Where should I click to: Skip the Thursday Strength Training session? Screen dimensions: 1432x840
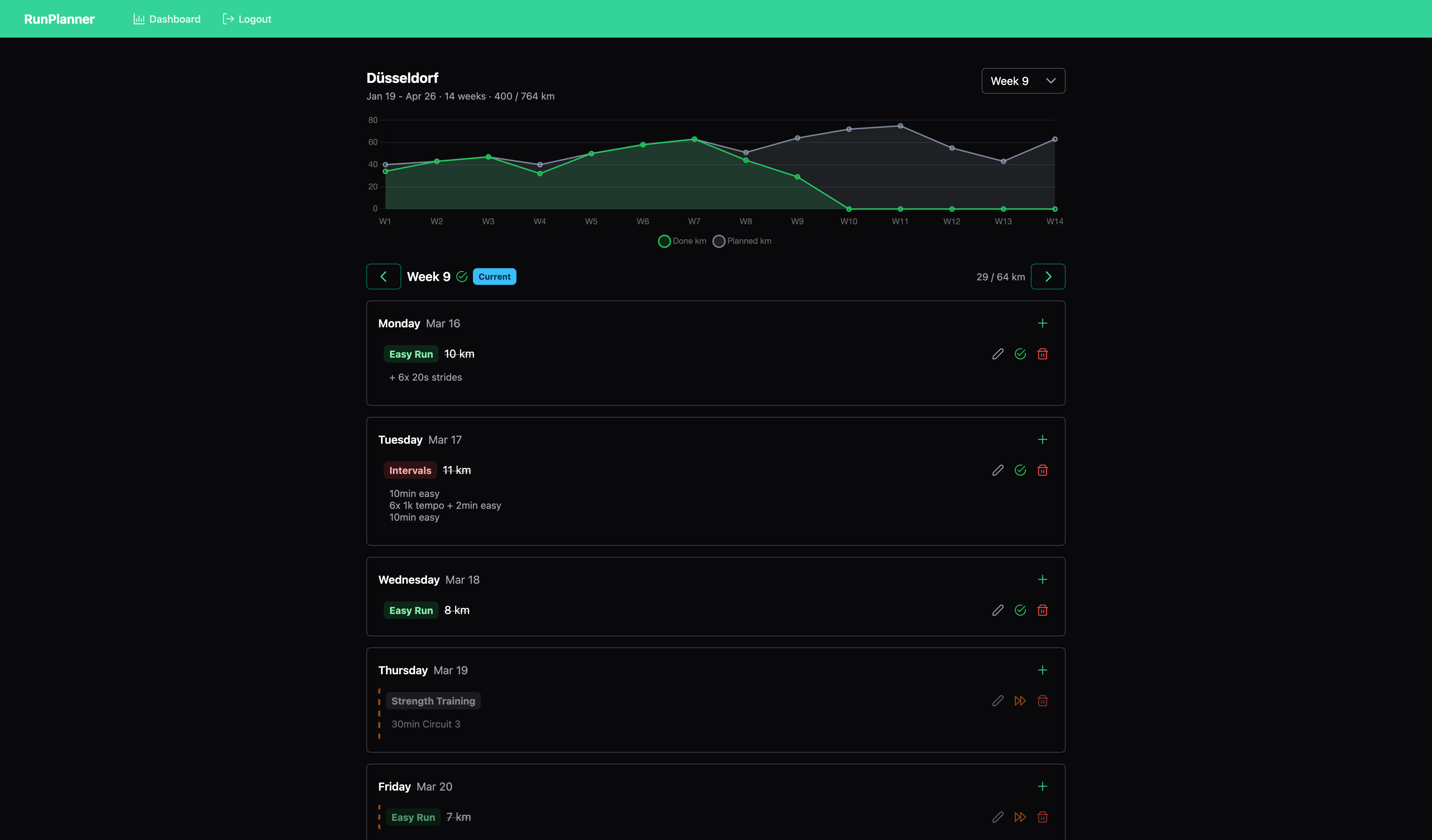(1020, 701)
